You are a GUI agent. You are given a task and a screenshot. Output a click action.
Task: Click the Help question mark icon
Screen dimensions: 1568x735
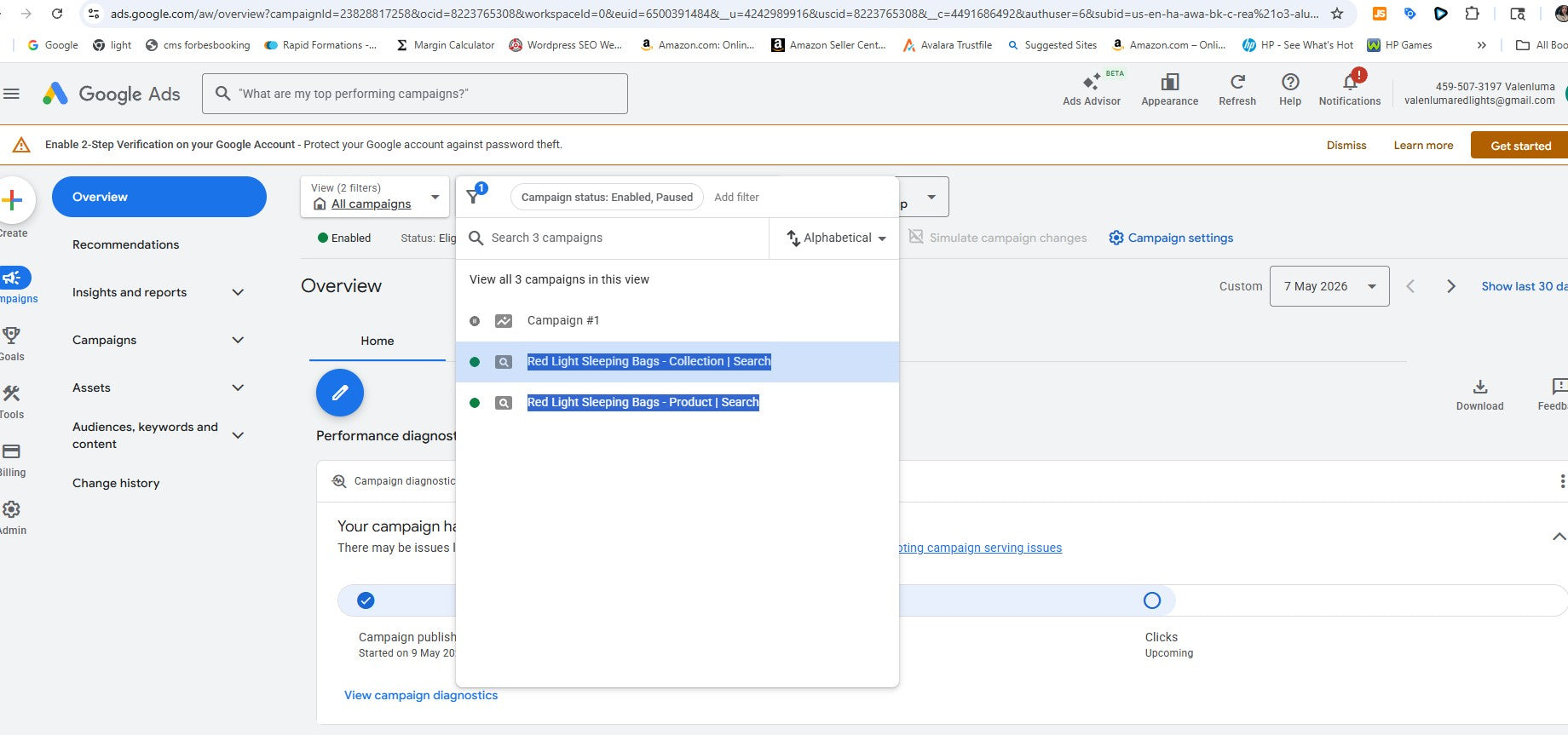point(1290,82)
